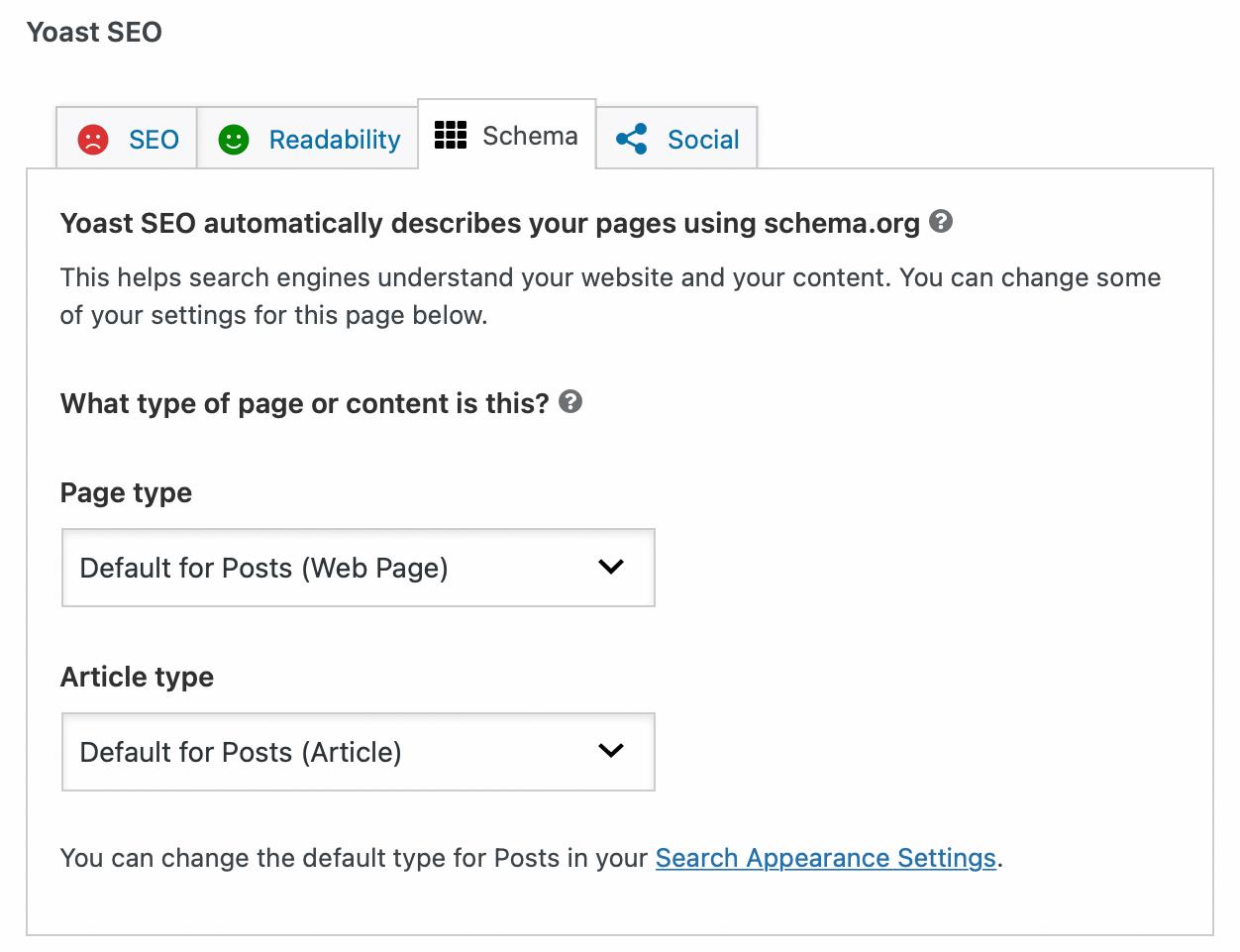Expand the Default for Posts (Article) selector
The image size is (1240, 952).
(358, 752)
